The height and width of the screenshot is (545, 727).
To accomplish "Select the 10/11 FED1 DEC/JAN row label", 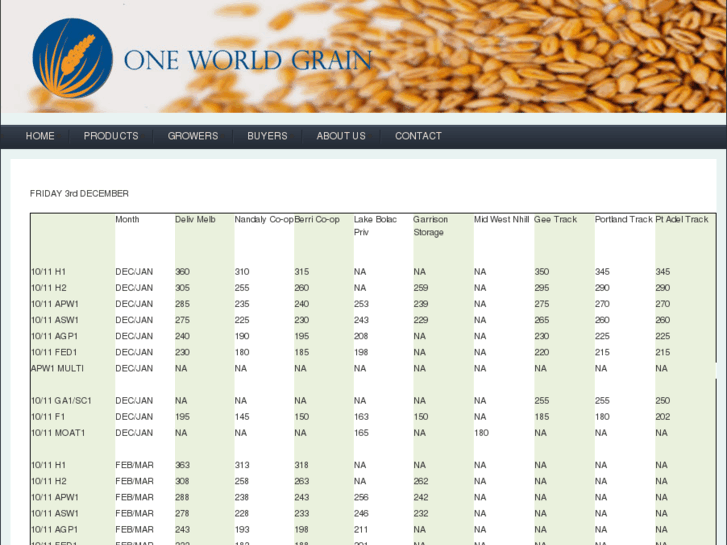I will [x=54, y=352].
